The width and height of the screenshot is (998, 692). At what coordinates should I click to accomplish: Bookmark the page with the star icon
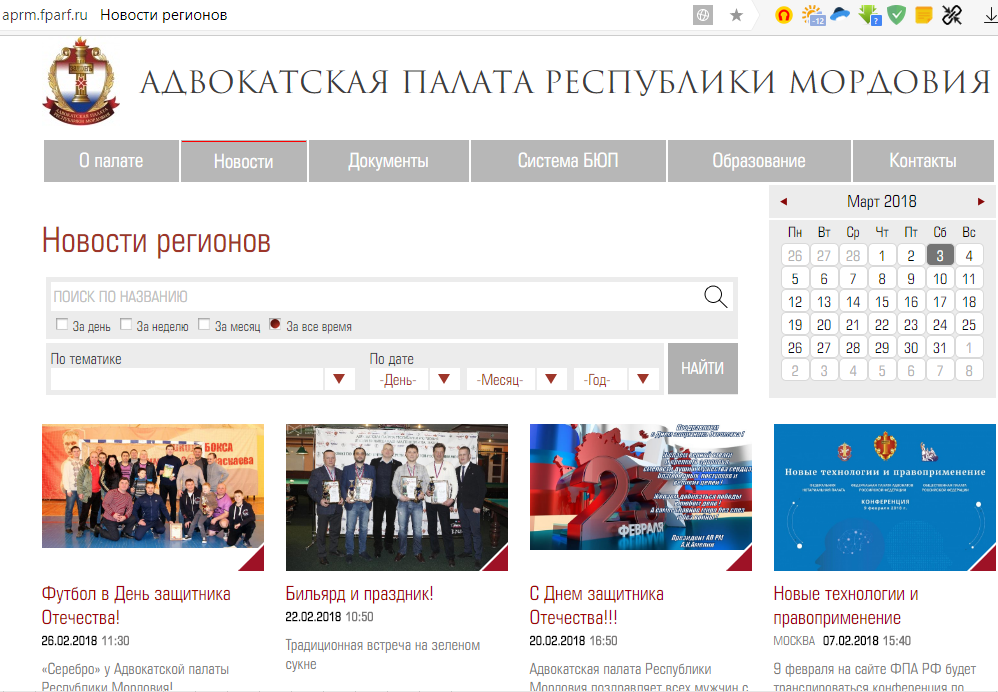coord(736,15)
